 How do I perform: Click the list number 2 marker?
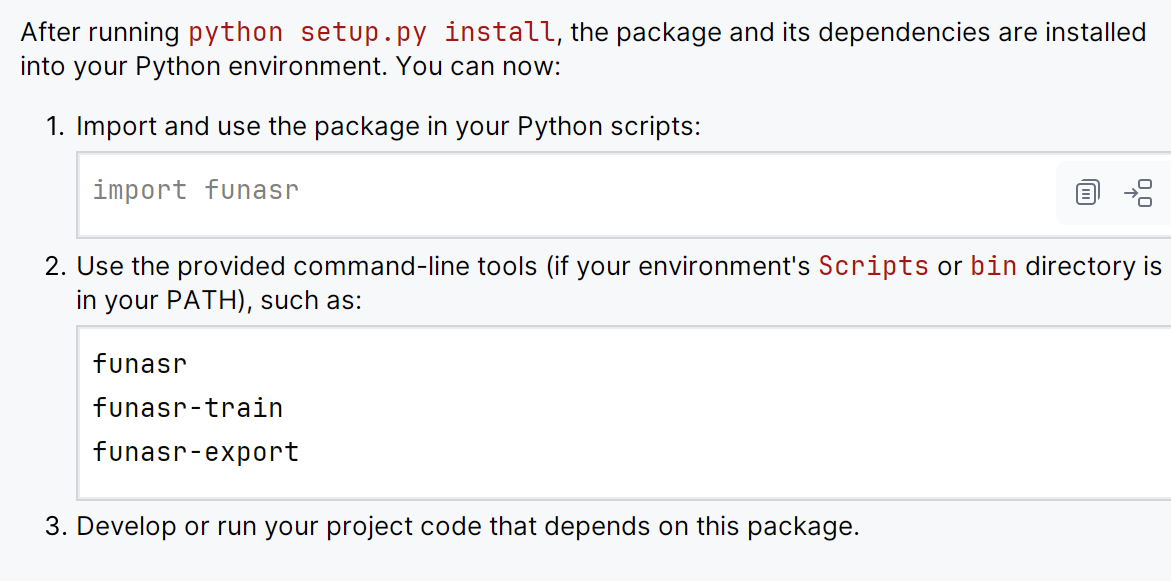pyautogui.click(x=54, y=266)
